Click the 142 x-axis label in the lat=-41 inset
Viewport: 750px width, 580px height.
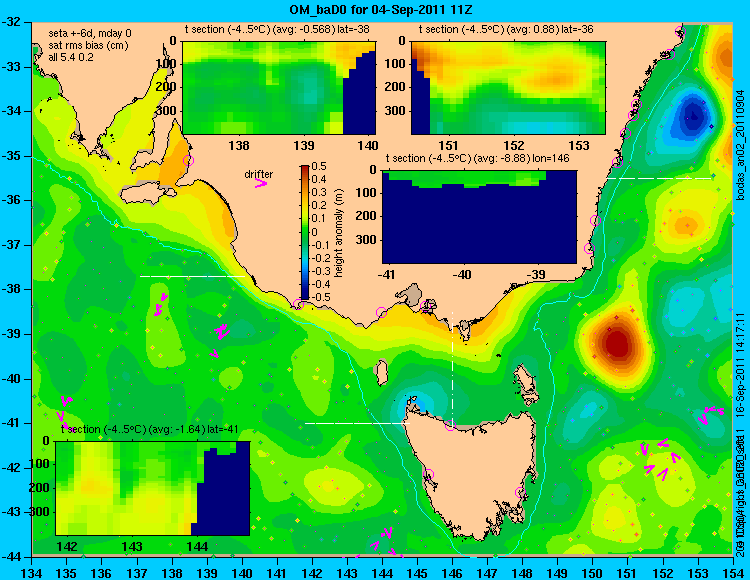coord(68,547)
